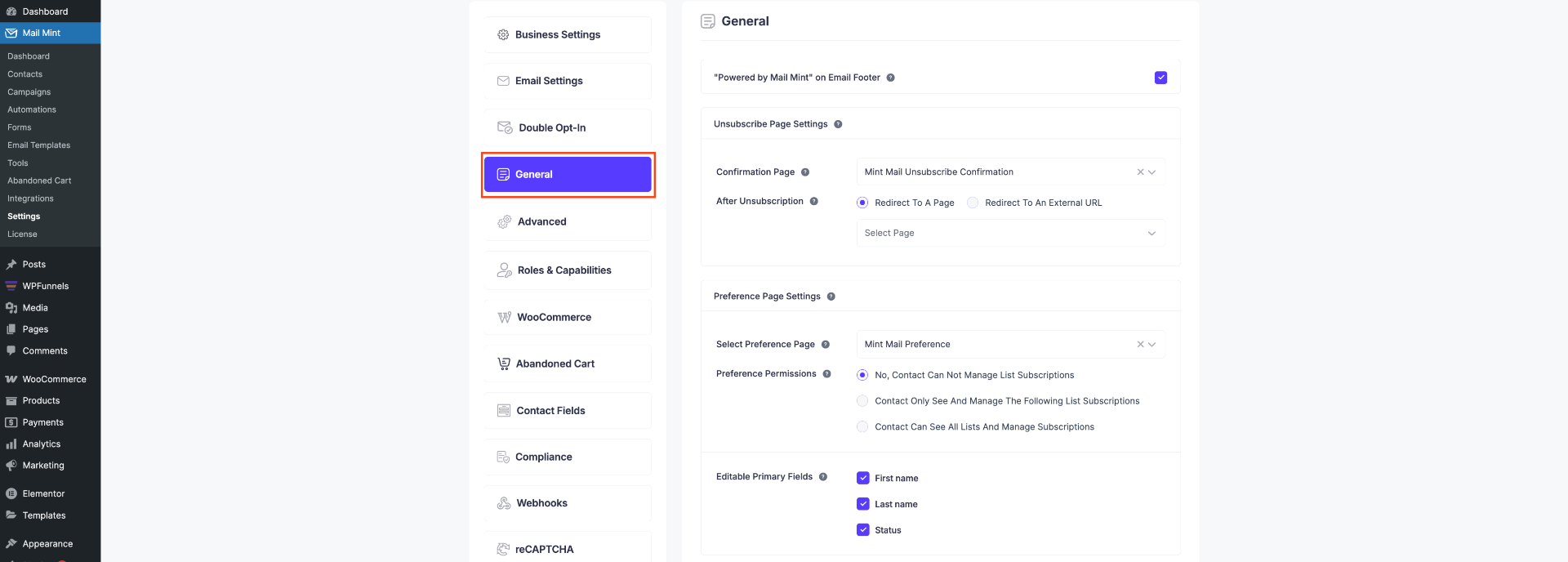Viewport: 1568px width, 562px height.
Task: Click the WPFunnels sidebar icon
Action: [x=11, y=286]
